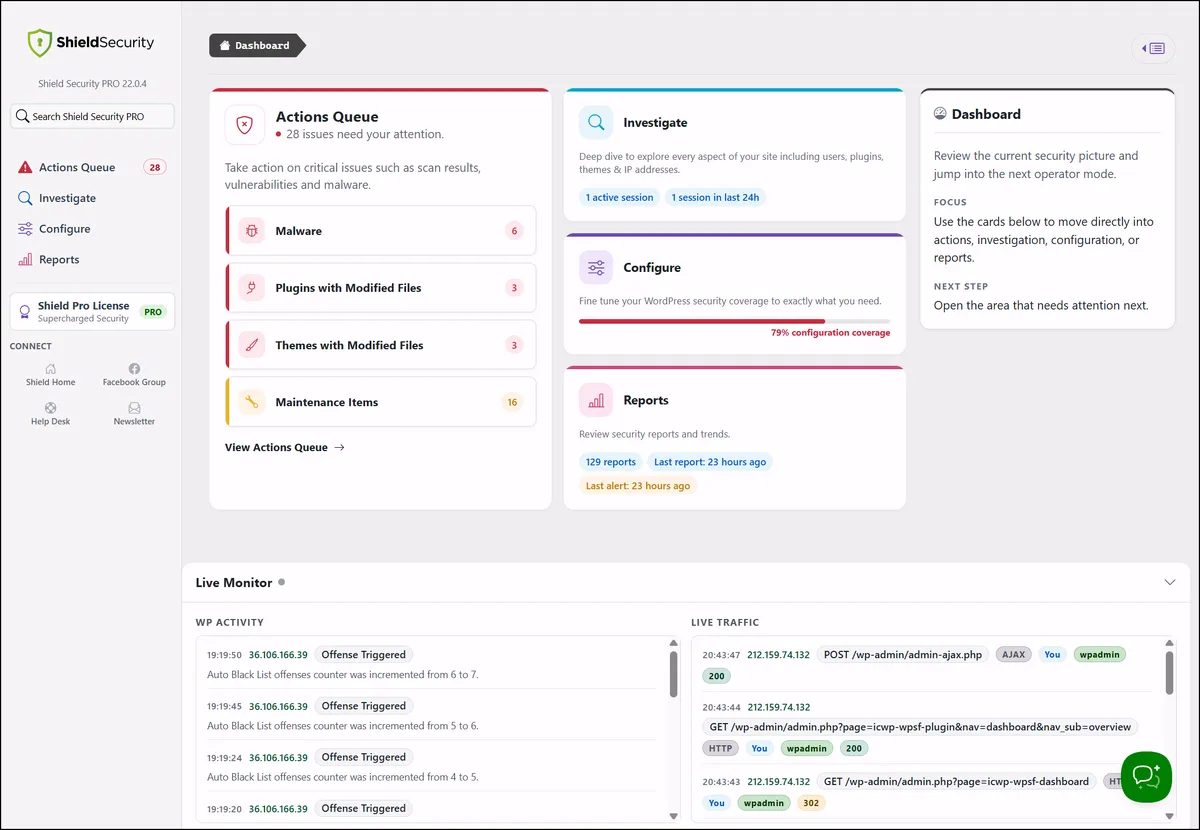The width and height of the screenshot is (1200, 830).
Task: Click the Live Traffic scrollbar
Action: click(1169, 672)
